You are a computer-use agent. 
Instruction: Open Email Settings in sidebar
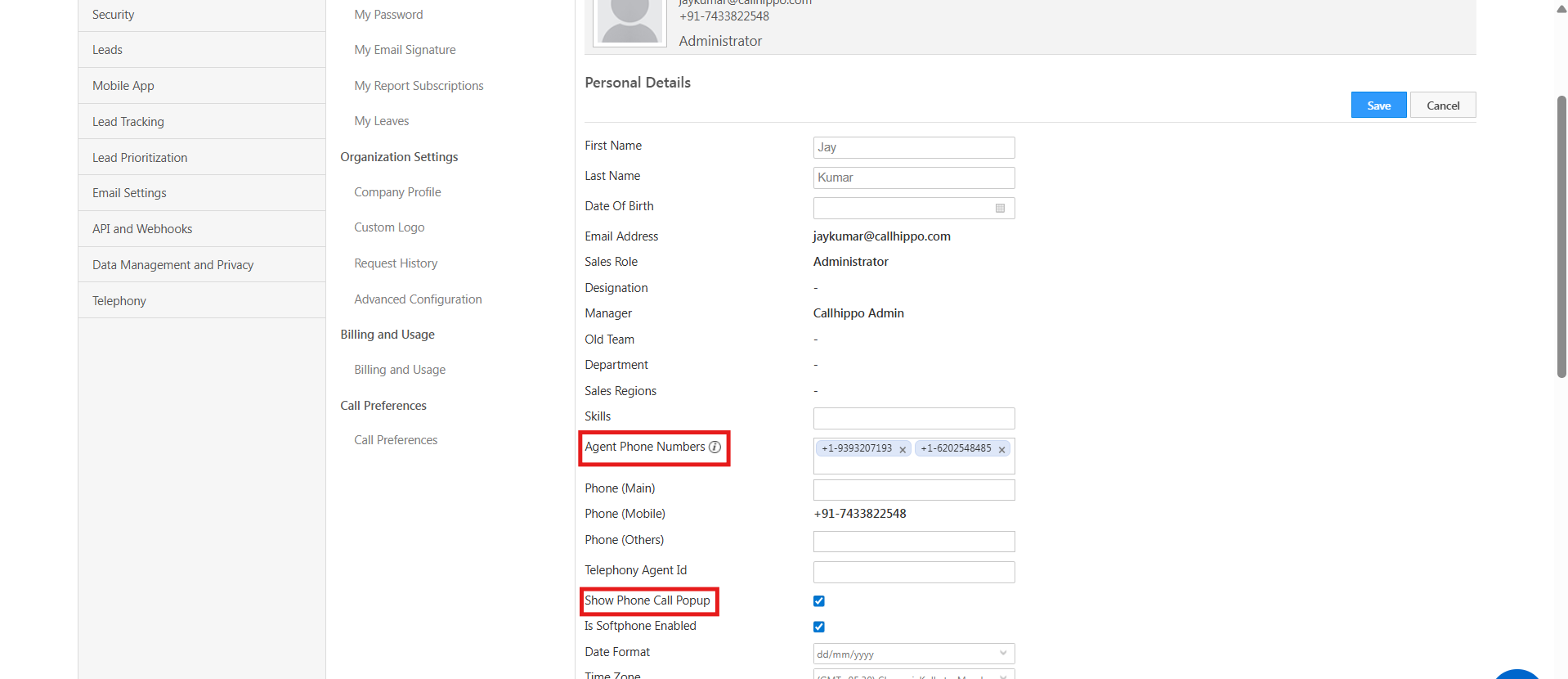pos(202,193)
